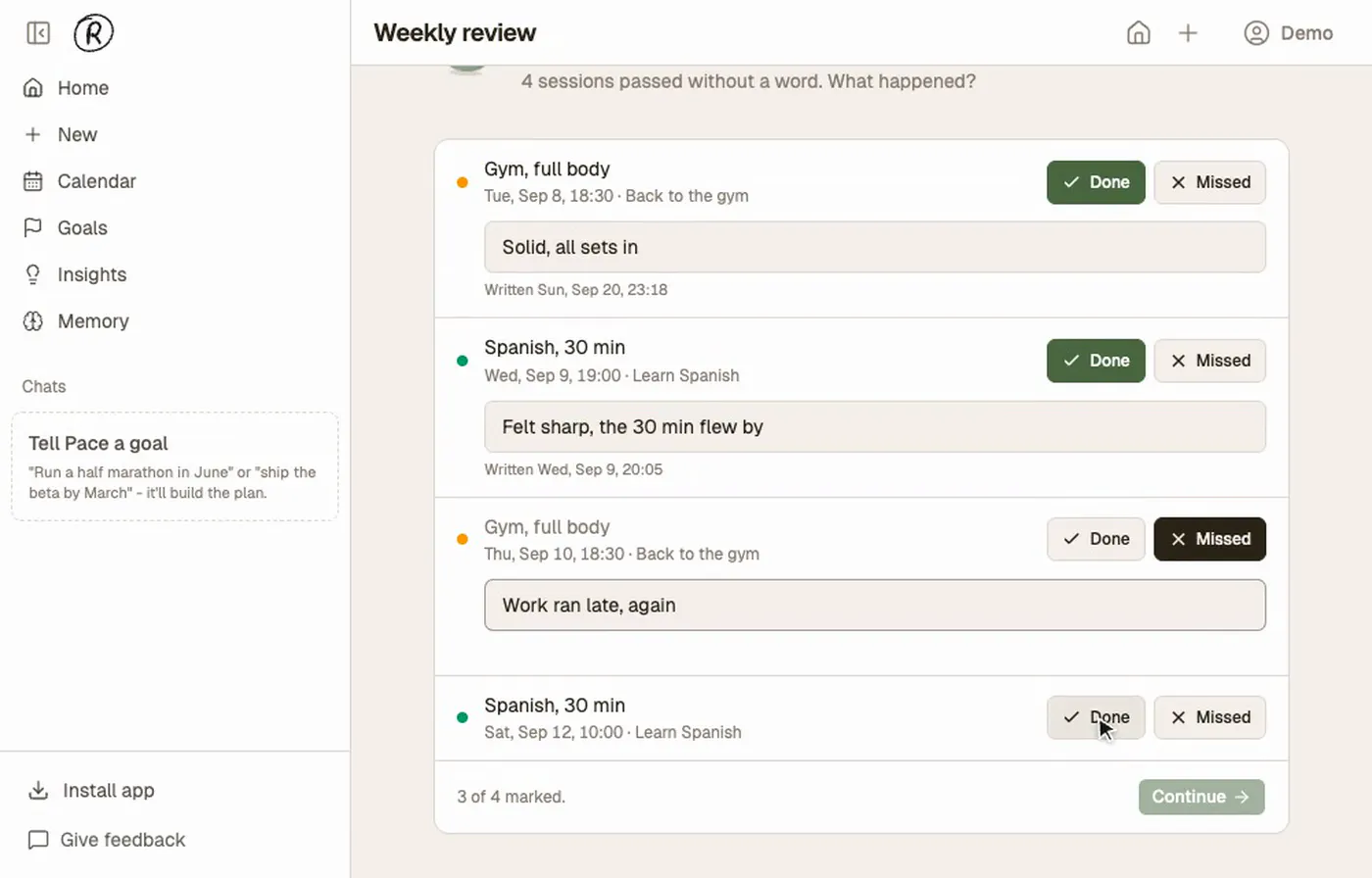This screenshot has height=878, width=1372.
Task: Mark Sat Sep 12 Spanish as Missed
Action: coord(1209,717)
